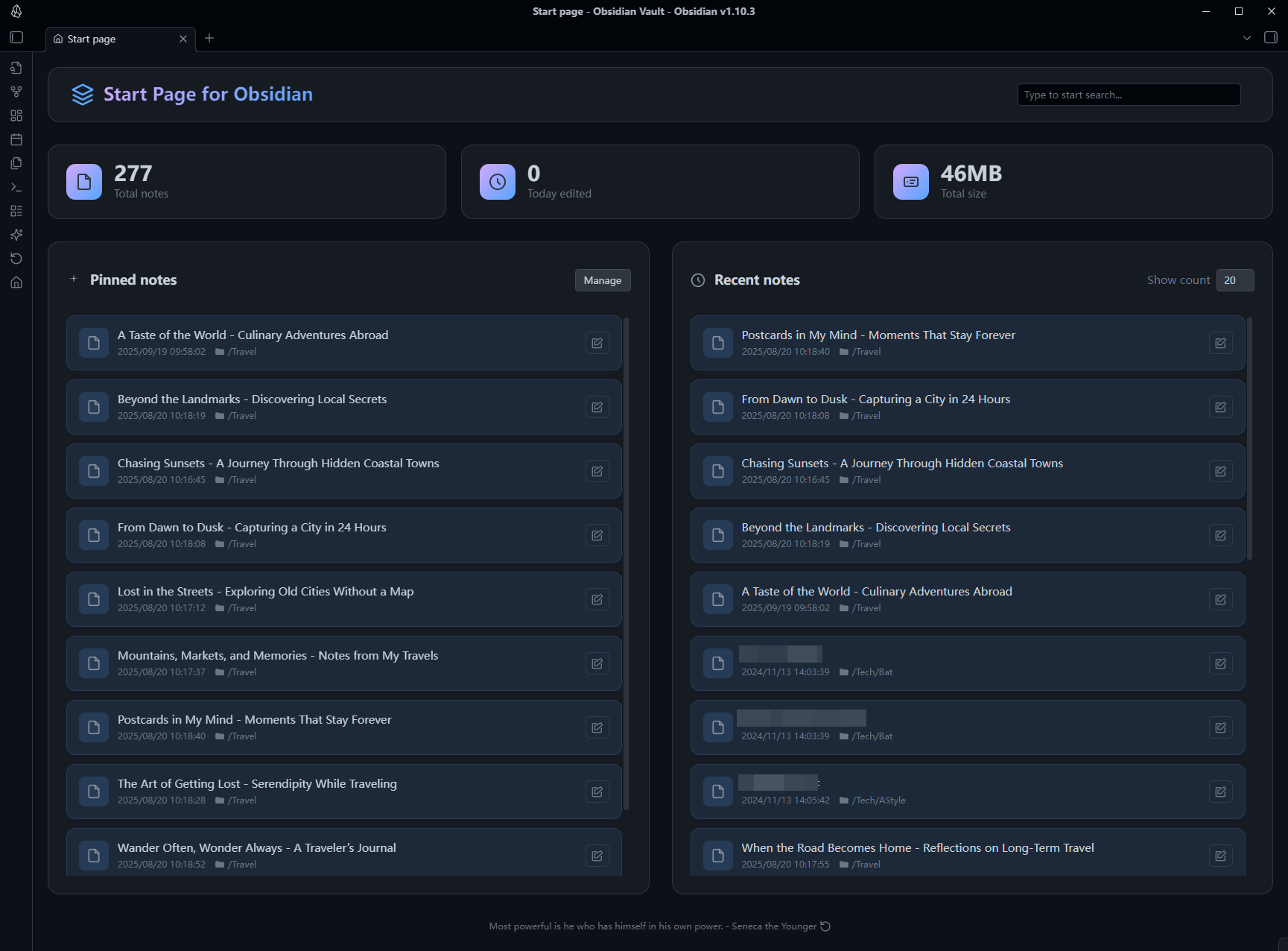Open the quick switcher ribbon icon
The image size is (1288, 951).
[x=16, y=68]
